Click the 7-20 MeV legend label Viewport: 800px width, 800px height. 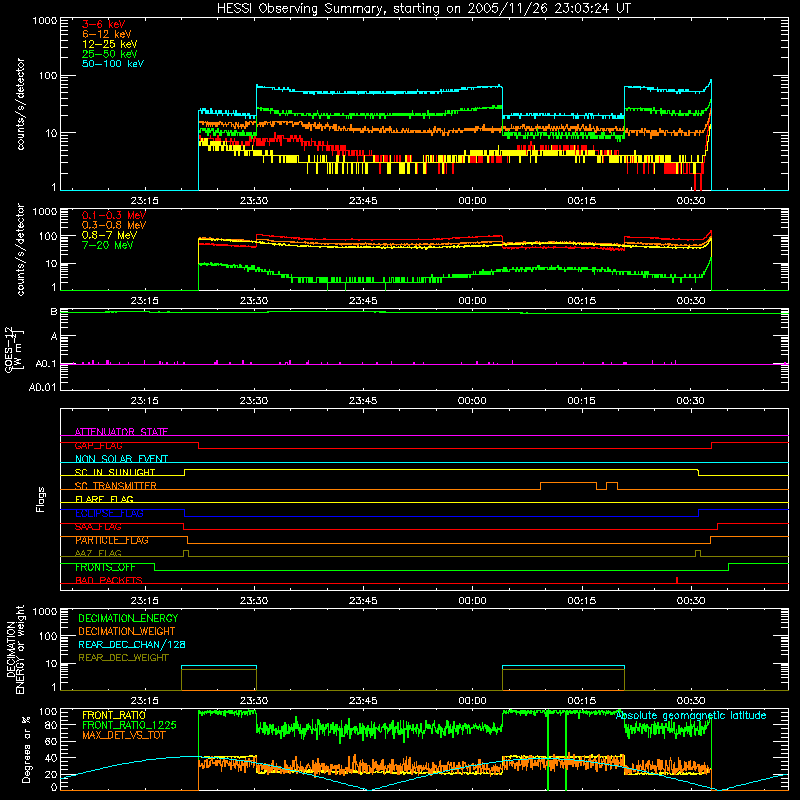pyautogui.click(x=108, y=245)
